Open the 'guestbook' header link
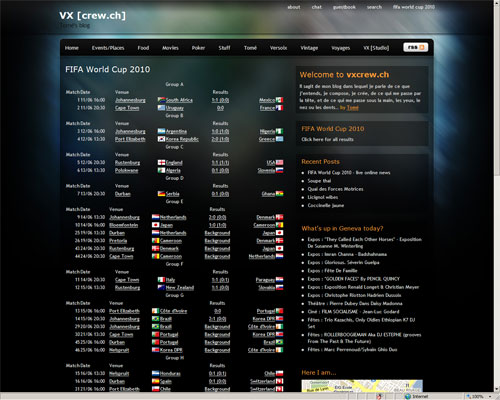The width and height of the screenshot is (500, 400). click(344, 7)
